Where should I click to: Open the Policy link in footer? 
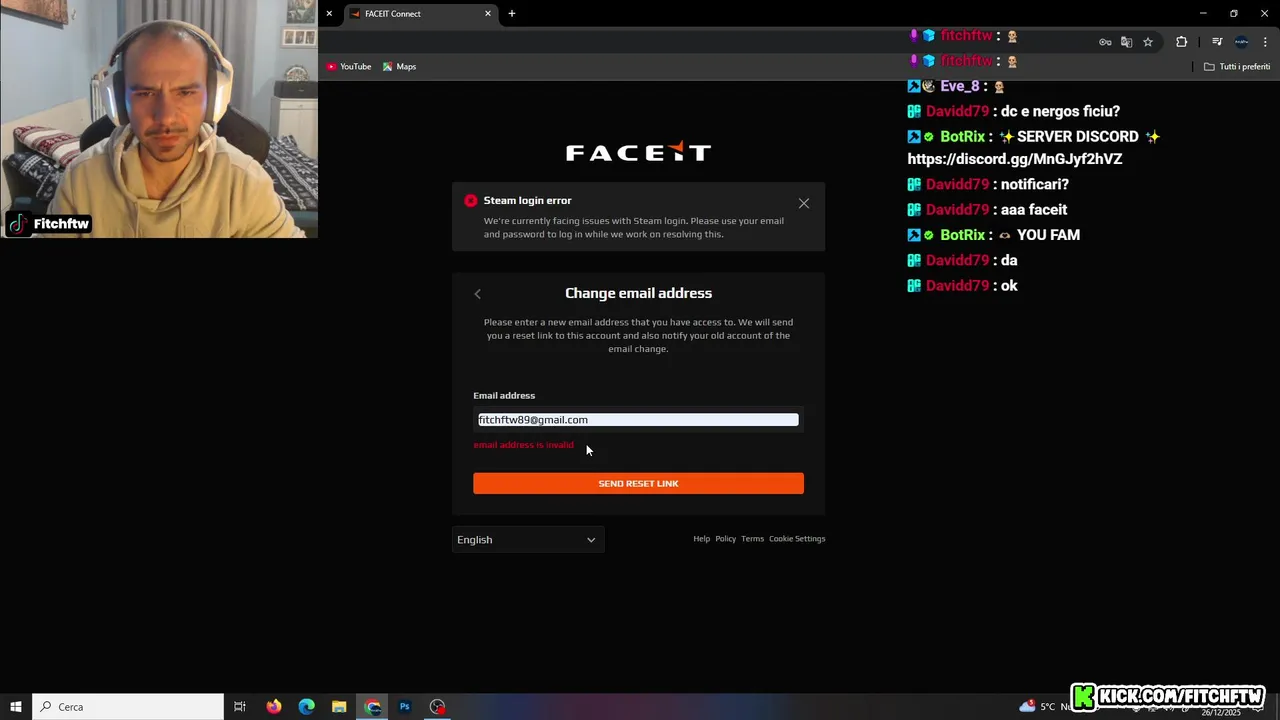(x=725, y=539)
